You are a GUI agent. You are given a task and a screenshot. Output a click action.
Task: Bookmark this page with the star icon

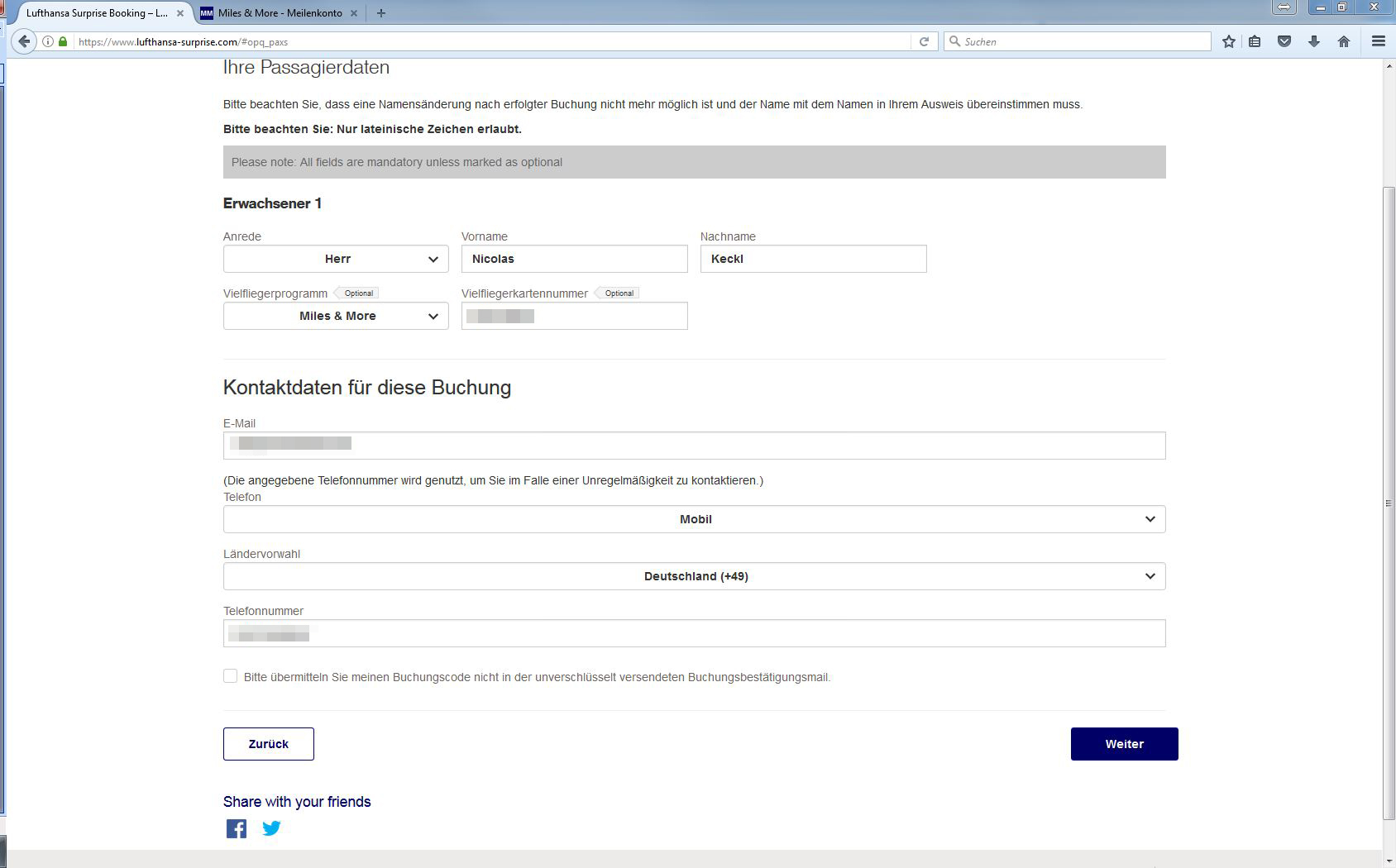tap(1229, 41)
